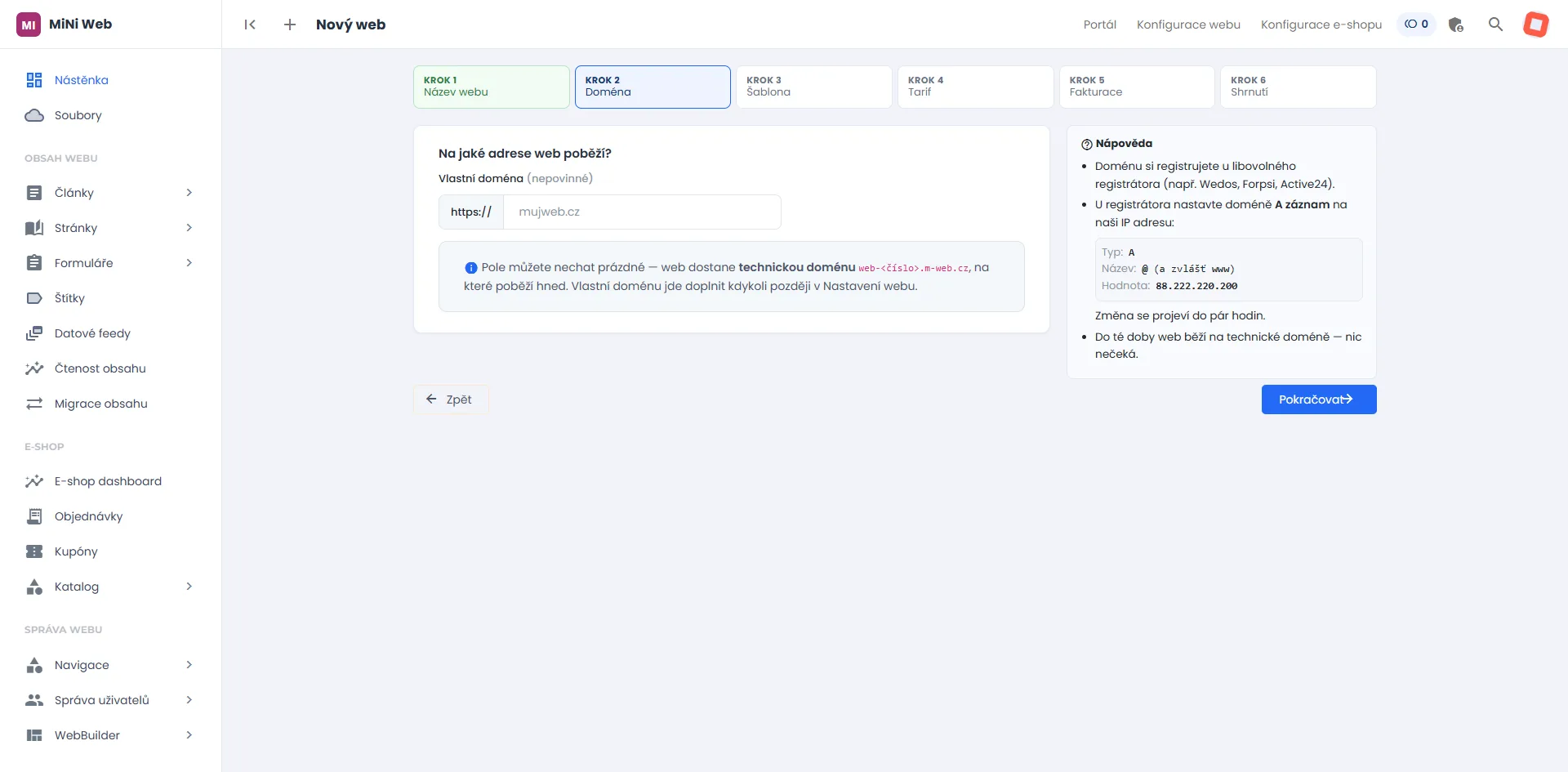Image resolution: width=1568 pixels, height=772 pixels.
Task: Go to Krok 1 Název webu step
Action: pyautogui.click(x=491, y=87)
